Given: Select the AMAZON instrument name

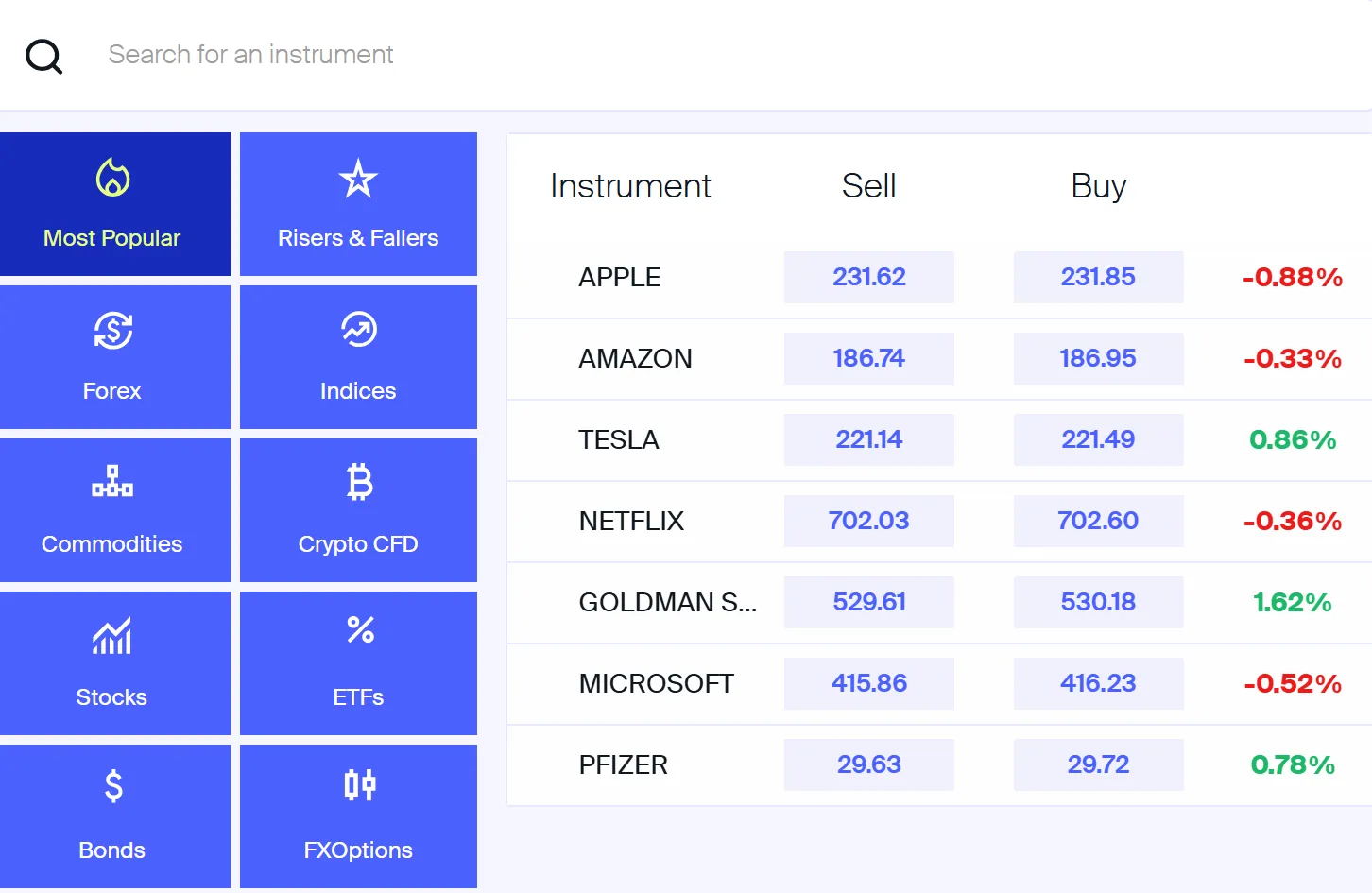Looking at the screenshot, I should 636,359.
